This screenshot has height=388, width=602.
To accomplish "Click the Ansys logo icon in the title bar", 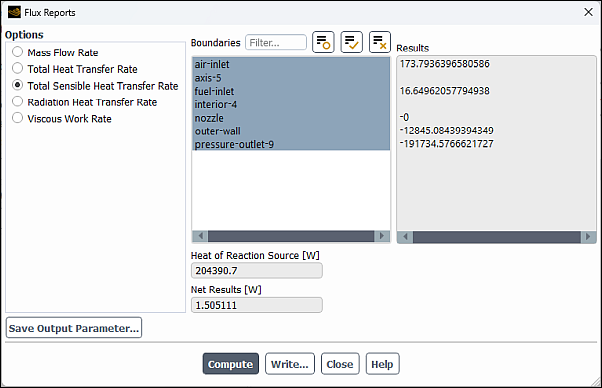I will pos(14,12).
